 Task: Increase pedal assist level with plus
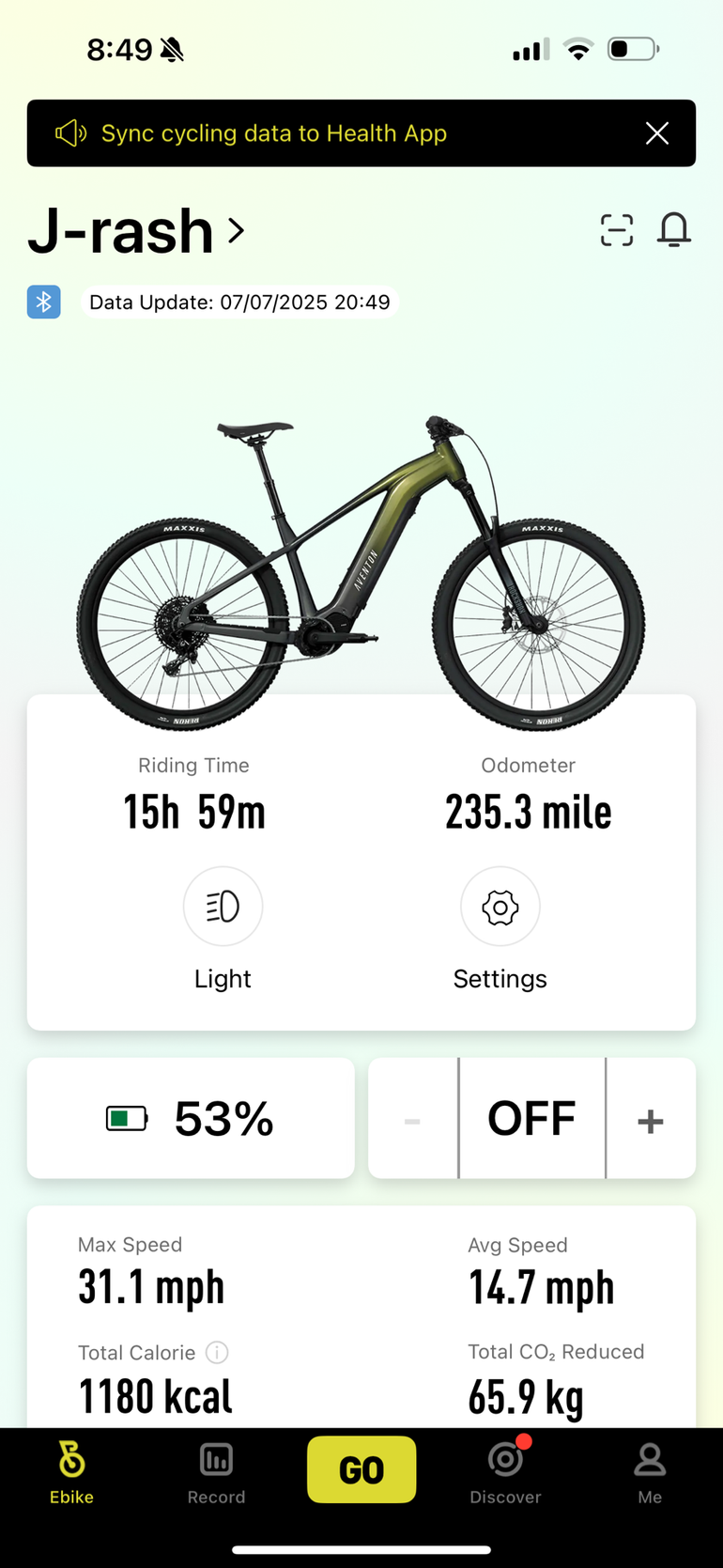click(651, 1120)
